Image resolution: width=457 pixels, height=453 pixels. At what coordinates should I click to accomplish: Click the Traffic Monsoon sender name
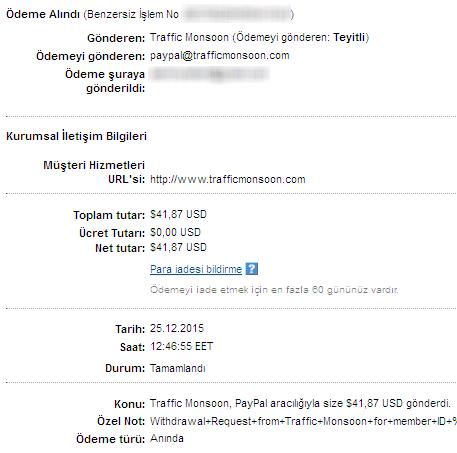click(189, 37)
